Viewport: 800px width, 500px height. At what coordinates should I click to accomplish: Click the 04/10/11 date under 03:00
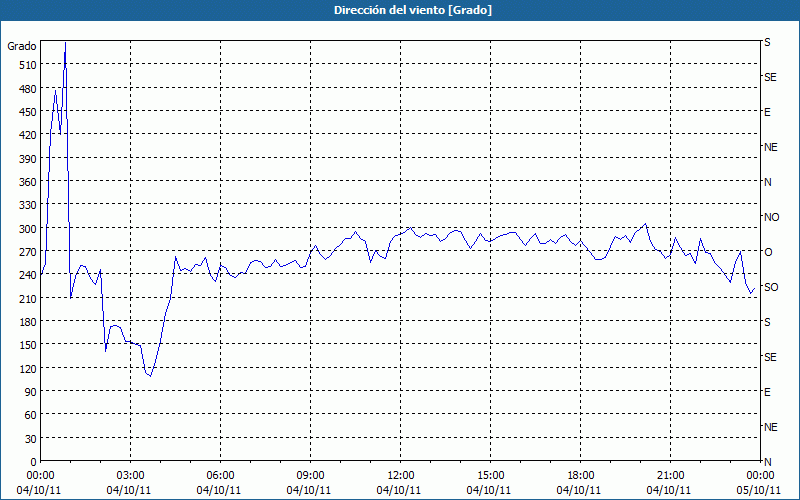tap(129, 490)
